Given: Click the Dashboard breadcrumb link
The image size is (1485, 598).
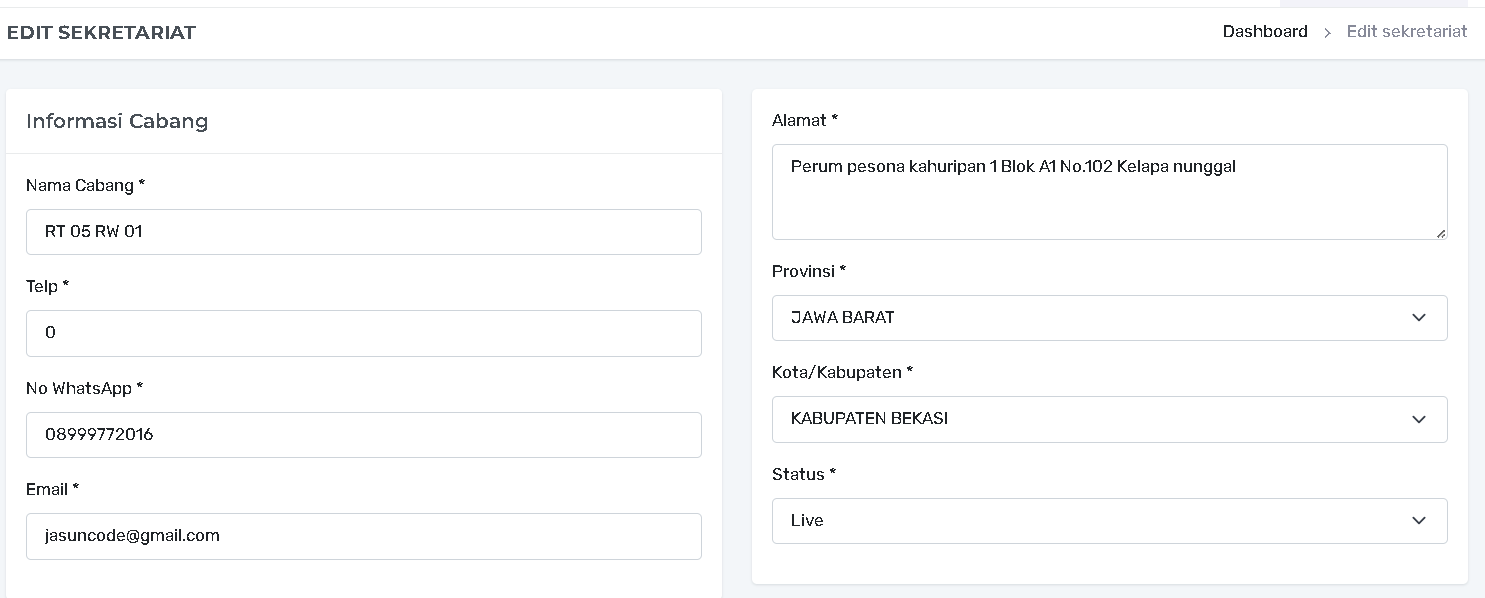Looking at the screenshot, I should 1264,31.
